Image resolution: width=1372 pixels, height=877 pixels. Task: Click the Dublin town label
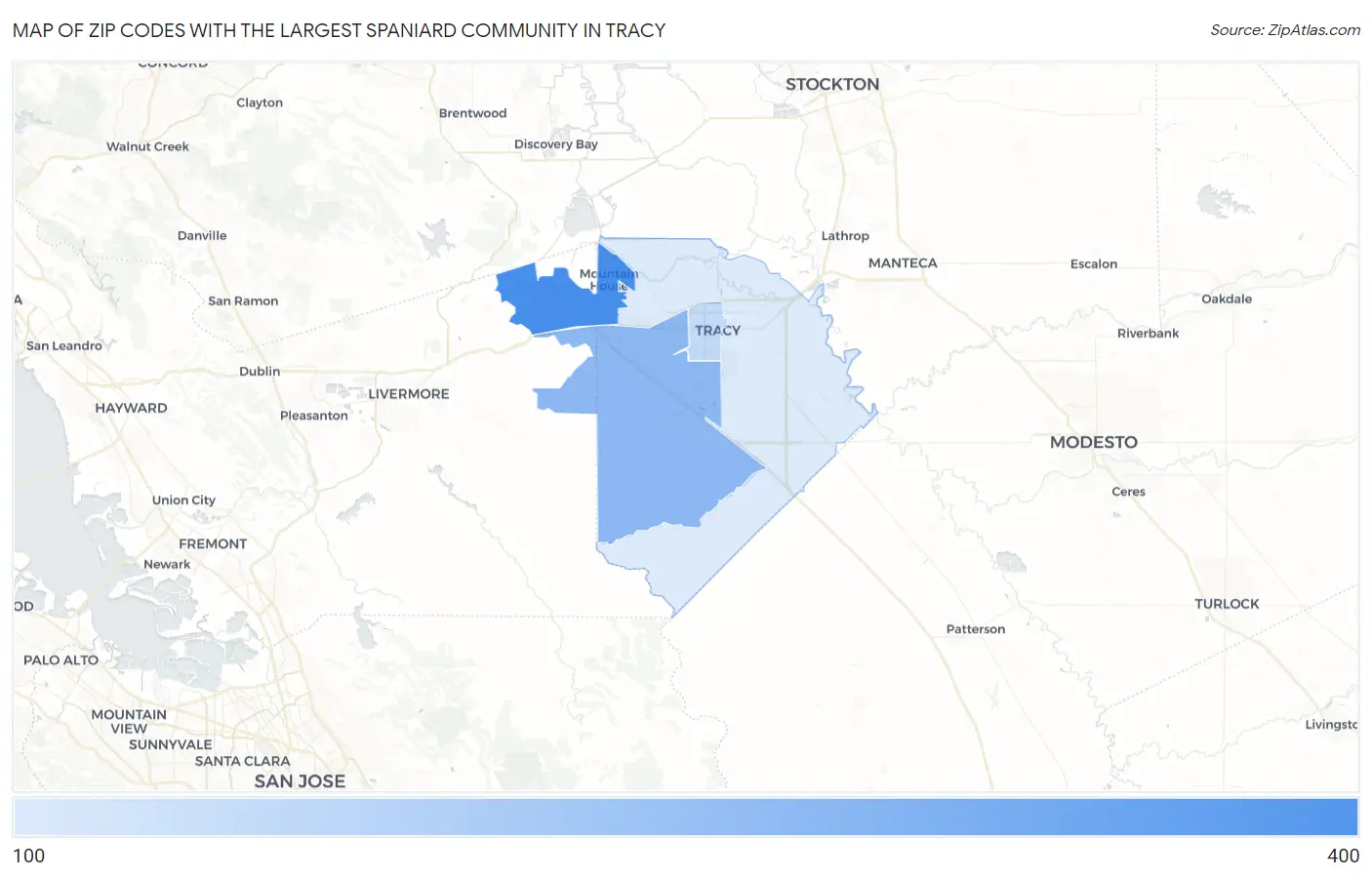(260, 372)
